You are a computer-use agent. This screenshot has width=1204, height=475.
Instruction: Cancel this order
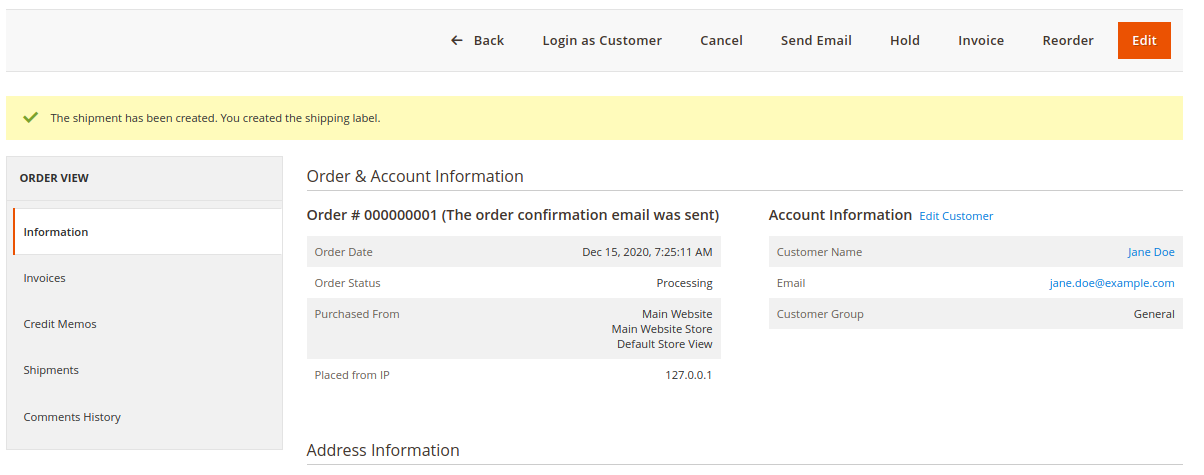click(721, 41)
